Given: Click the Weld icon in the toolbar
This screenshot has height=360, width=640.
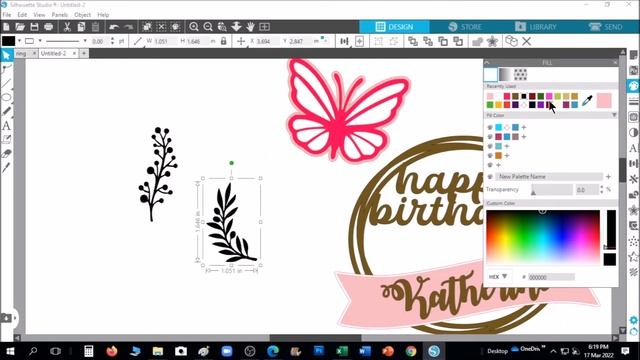Looking at the screenshot, I should (x=477, y=41).
